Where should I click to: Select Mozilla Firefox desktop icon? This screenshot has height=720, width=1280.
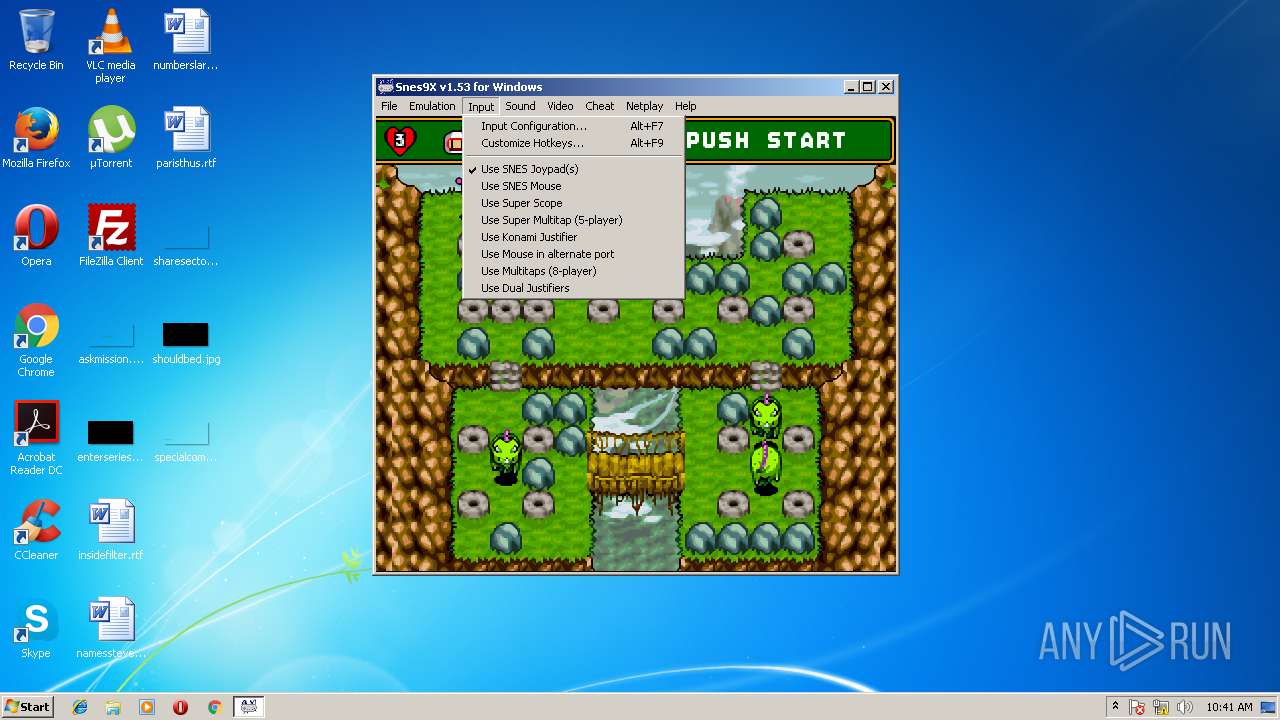point(36,138)
